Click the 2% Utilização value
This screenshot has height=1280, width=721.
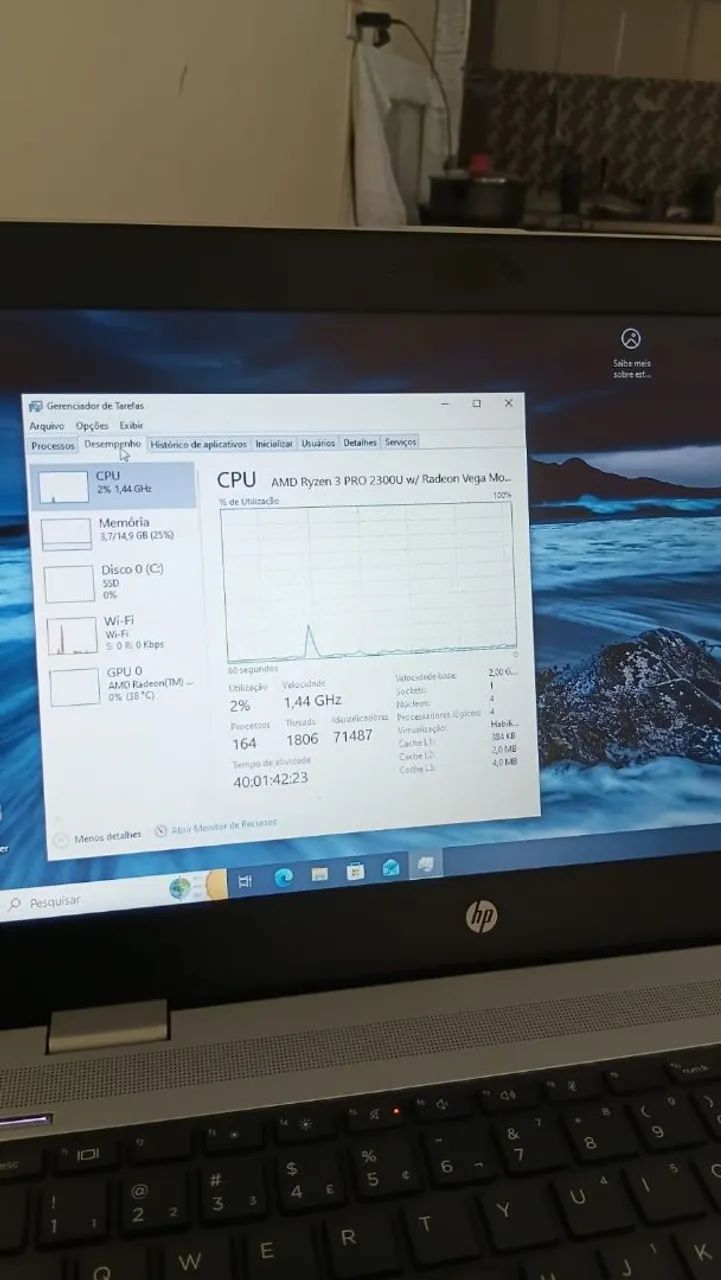pyautogui.click(x=240, y=706)
